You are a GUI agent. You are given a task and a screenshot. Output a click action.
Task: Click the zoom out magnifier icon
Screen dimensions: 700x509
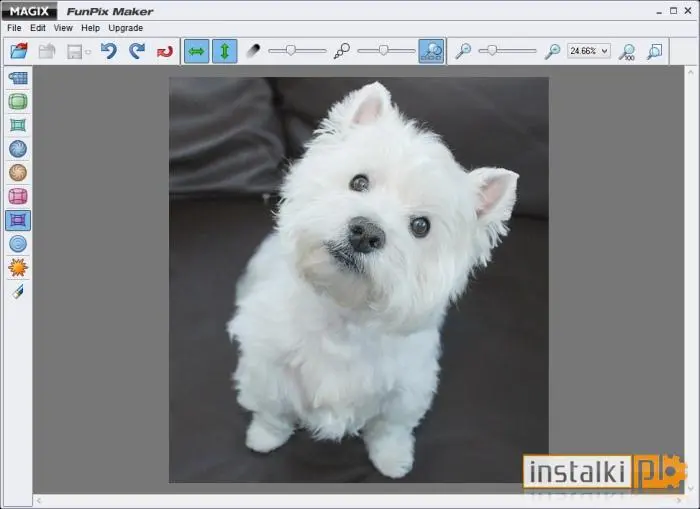(x=463, y=51)
